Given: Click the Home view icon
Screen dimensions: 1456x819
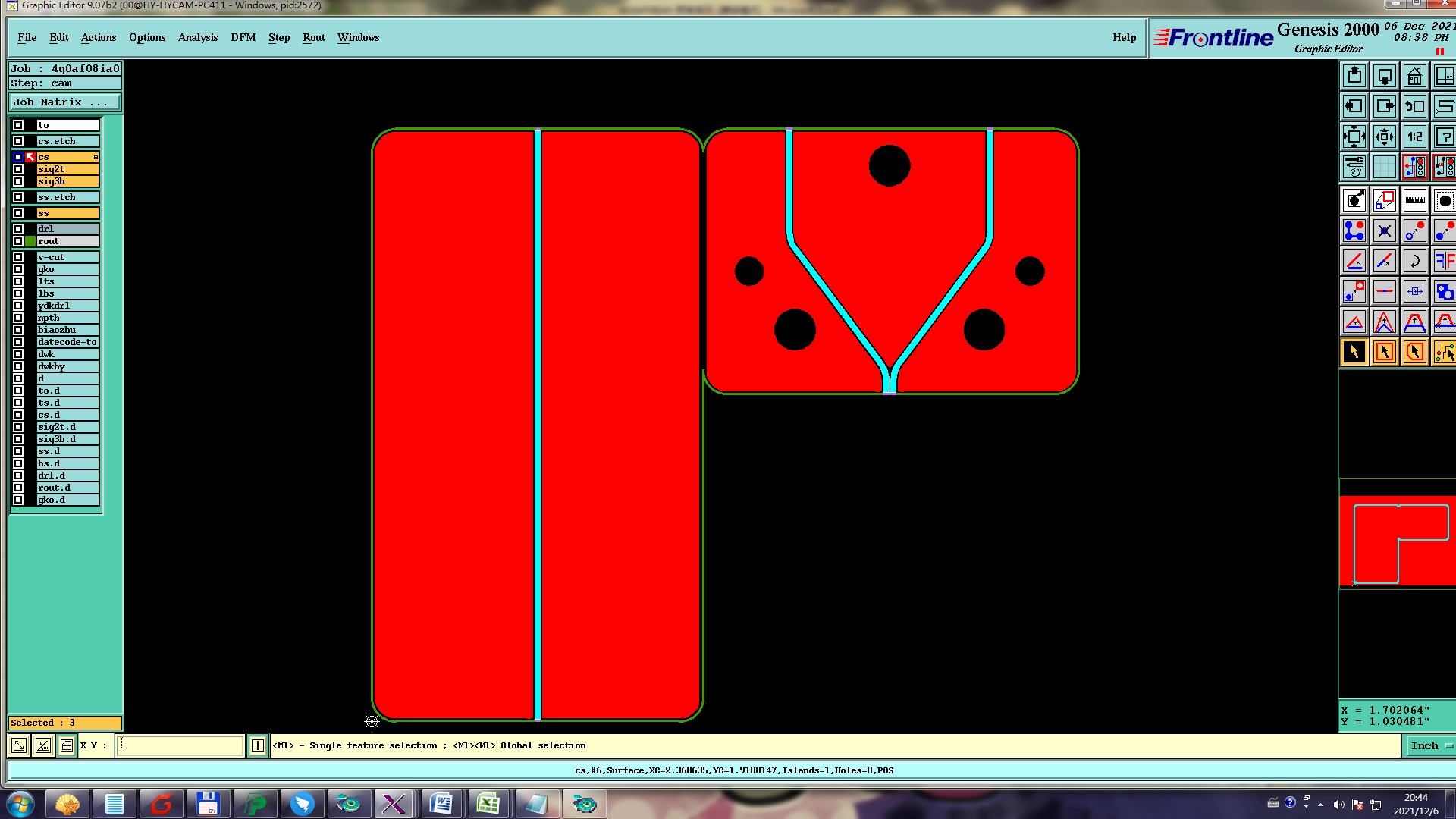Looking at the screenshot, I should click(1414, 76).
